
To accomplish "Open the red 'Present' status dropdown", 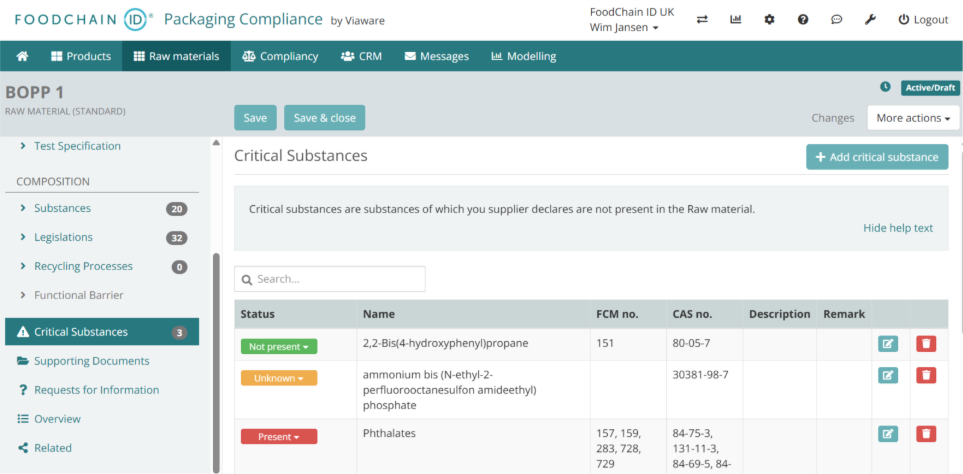I will click(279, 437).
